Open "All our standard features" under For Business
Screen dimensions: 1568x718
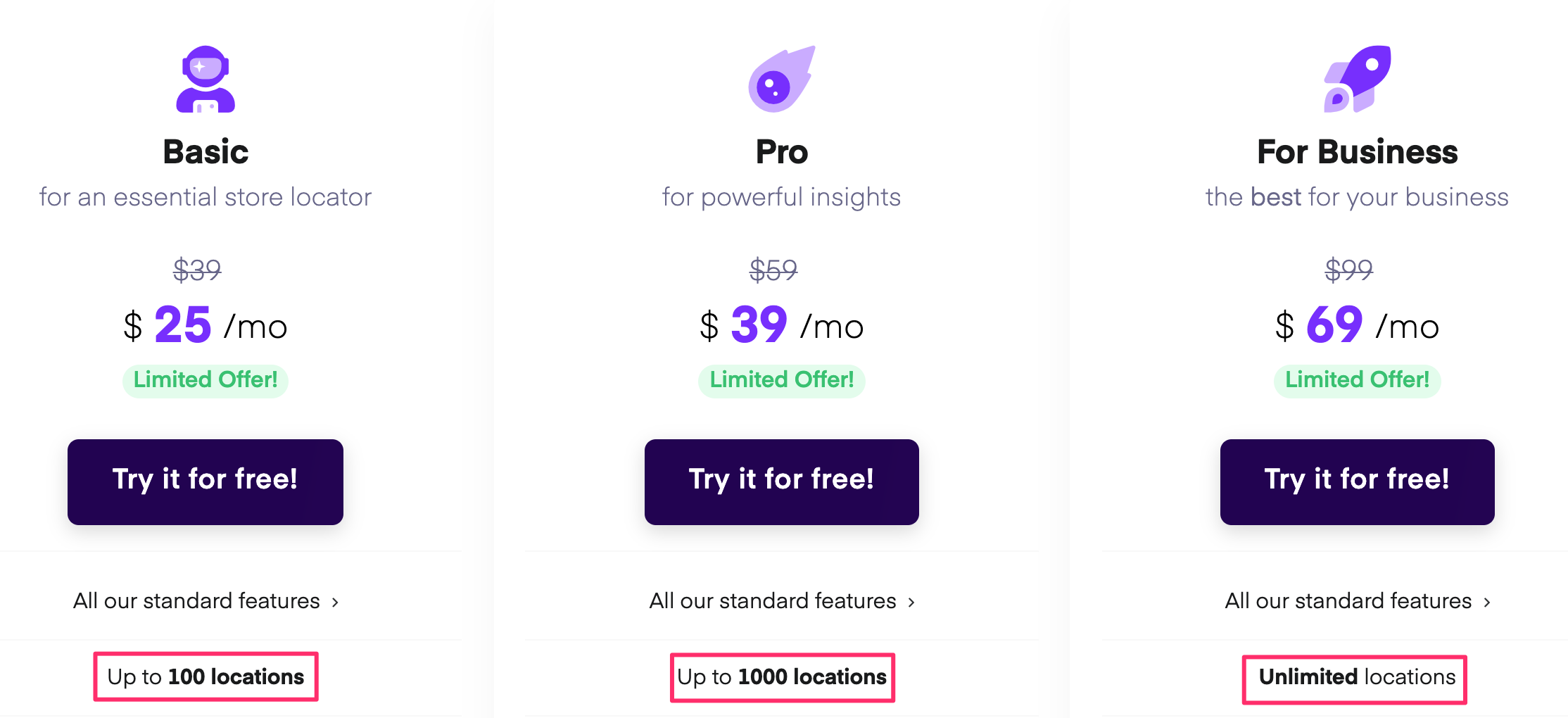(x=1348, y=601)
